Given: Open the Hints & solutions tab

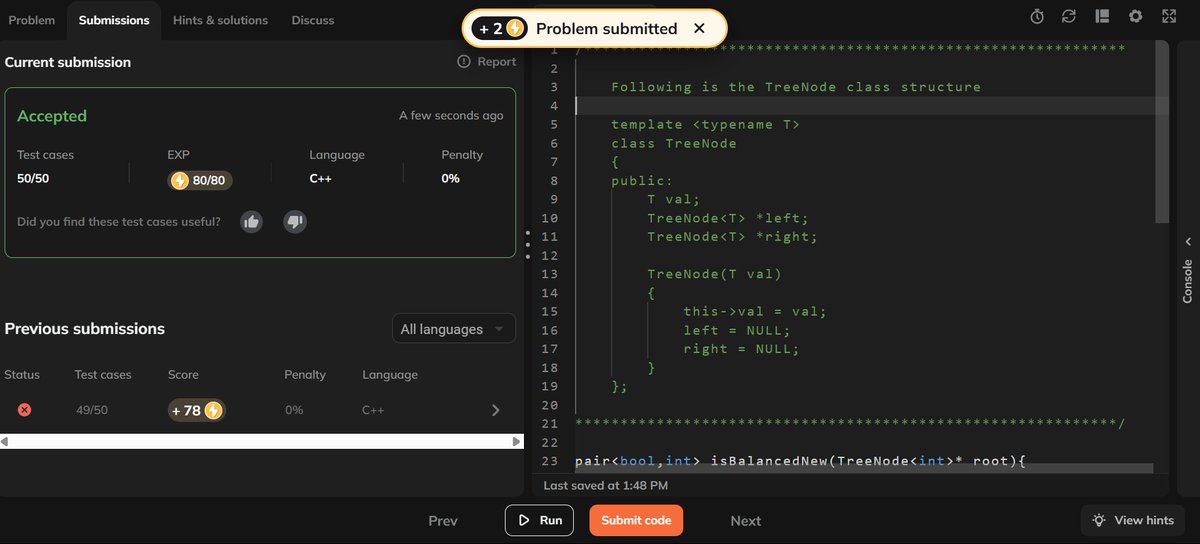Looking at the screenshot, I should [220, 20].
